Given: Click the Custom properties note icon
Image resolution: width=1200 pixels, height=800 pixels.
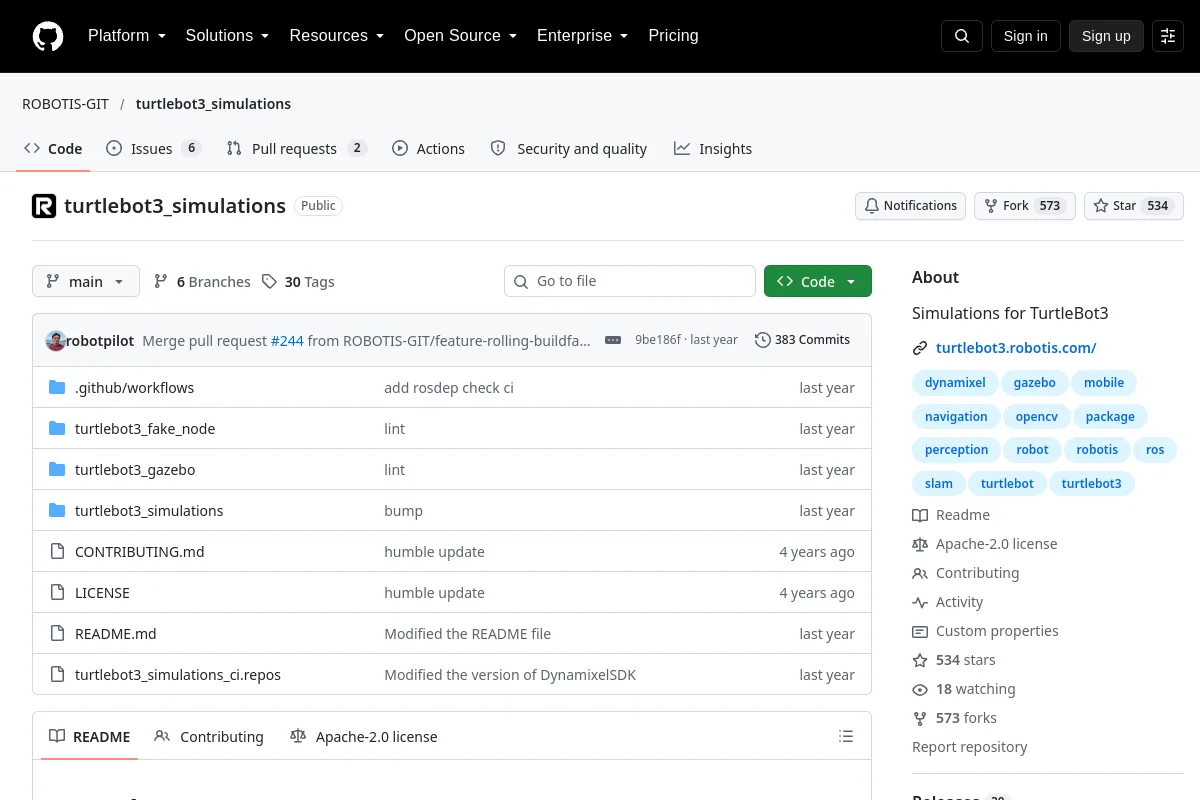Looking at the screenshot, I should pyautogui.click(x=920, y=631).
